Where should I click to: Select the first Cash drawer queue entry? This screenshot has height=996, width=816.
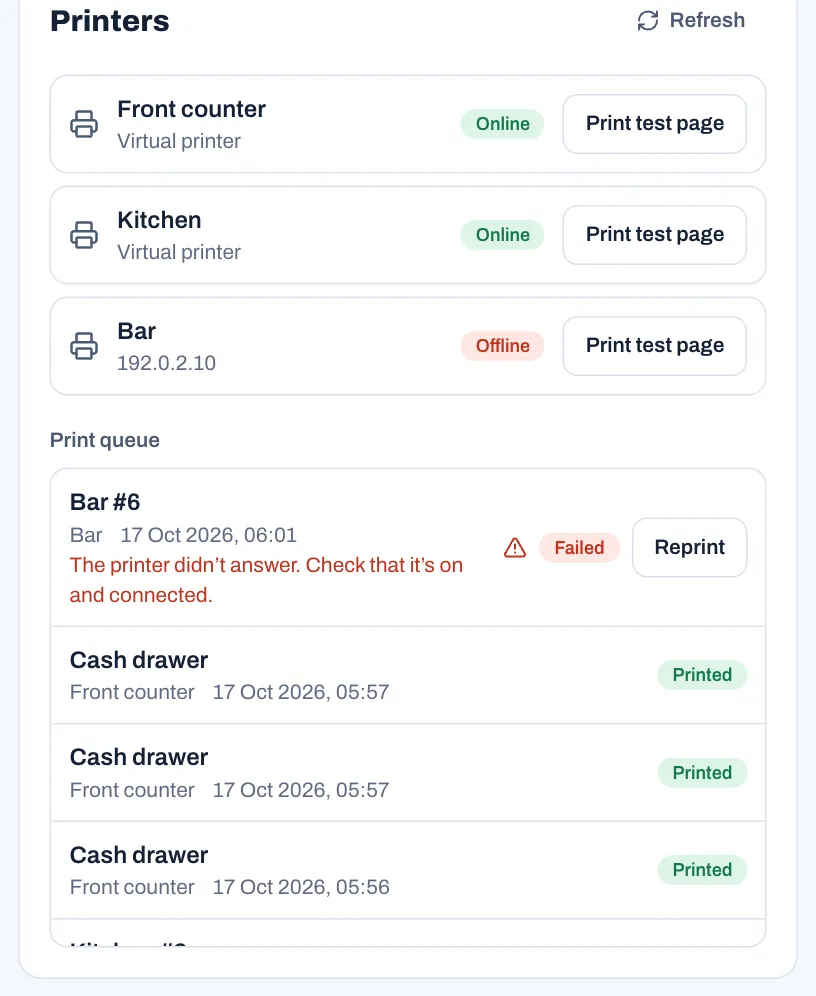tap(408, 675)
